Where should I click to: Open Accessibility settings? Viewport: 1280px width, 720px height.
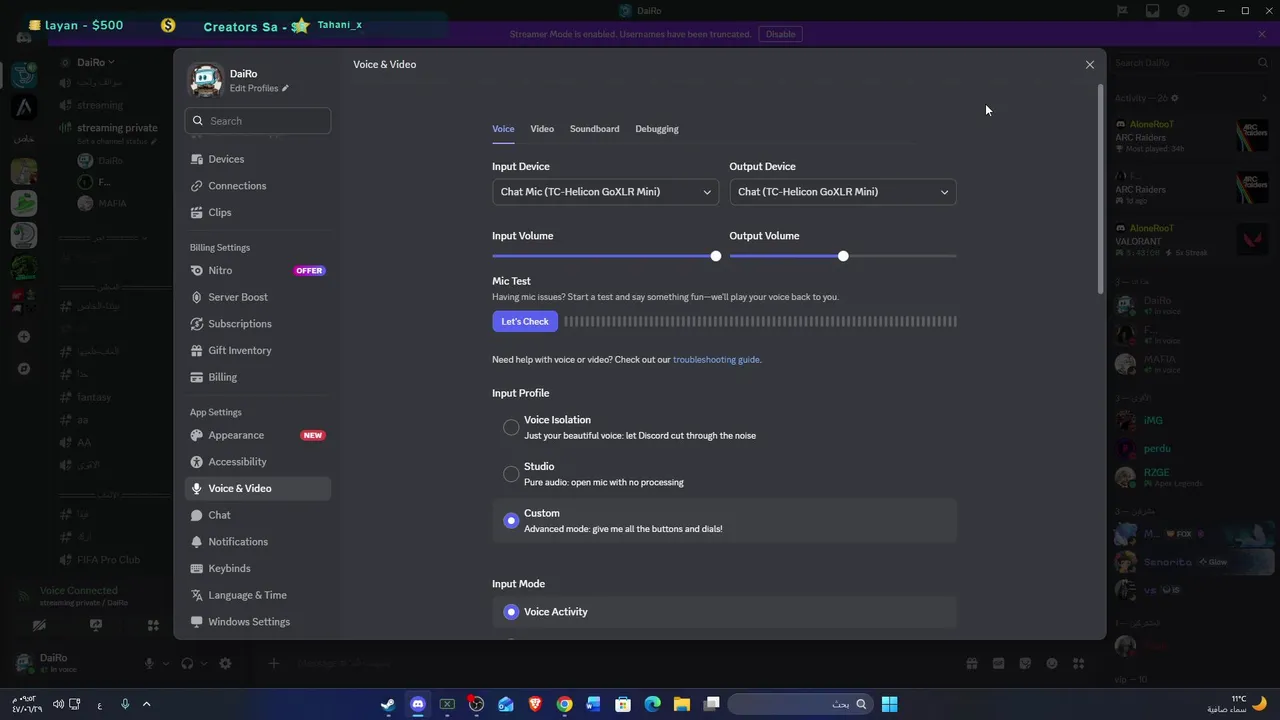coord(257,462)
